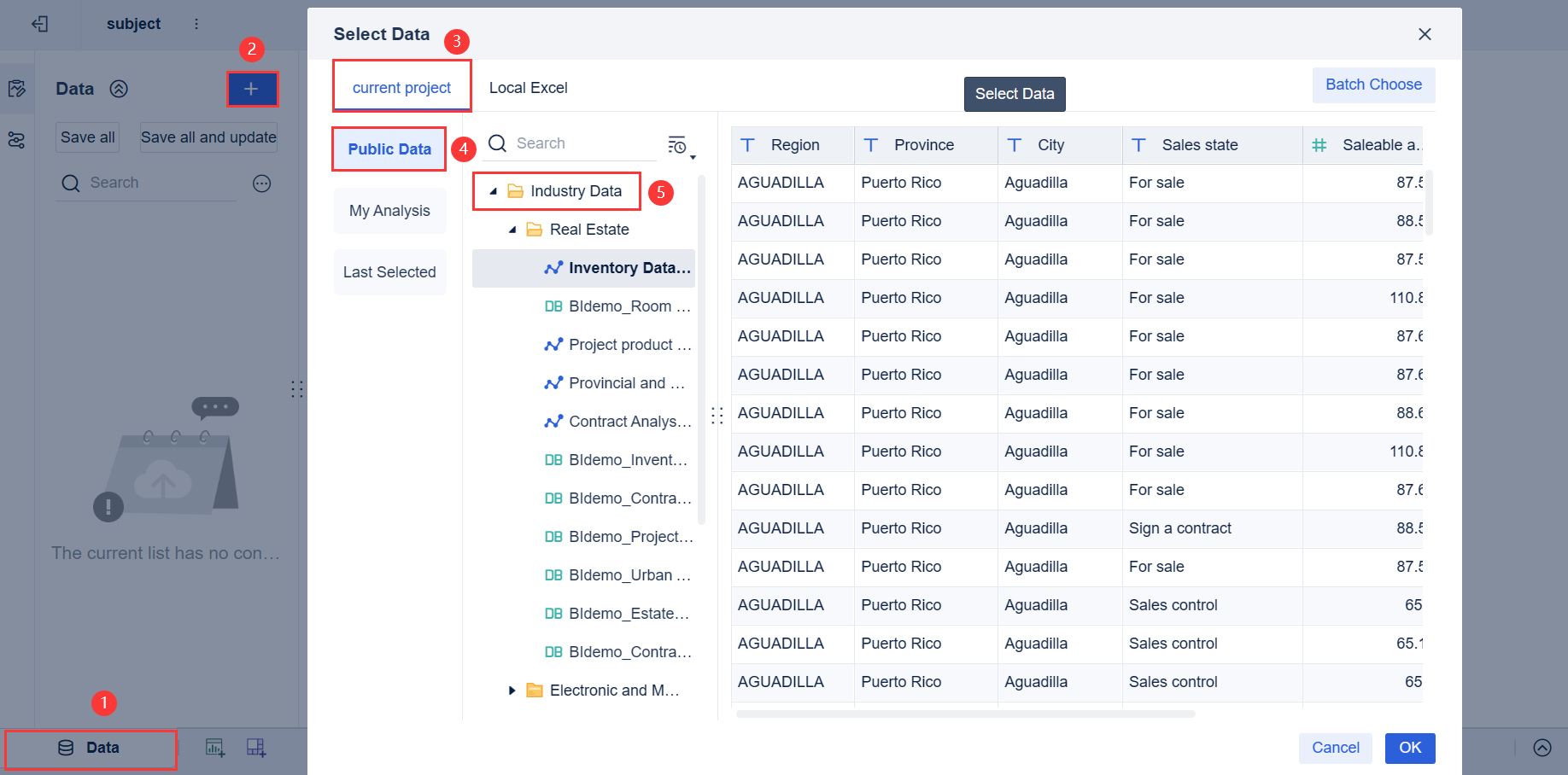The image size is (1568, 775).
Task: Confirm selection with the OK button
Action: point(1409,748)
